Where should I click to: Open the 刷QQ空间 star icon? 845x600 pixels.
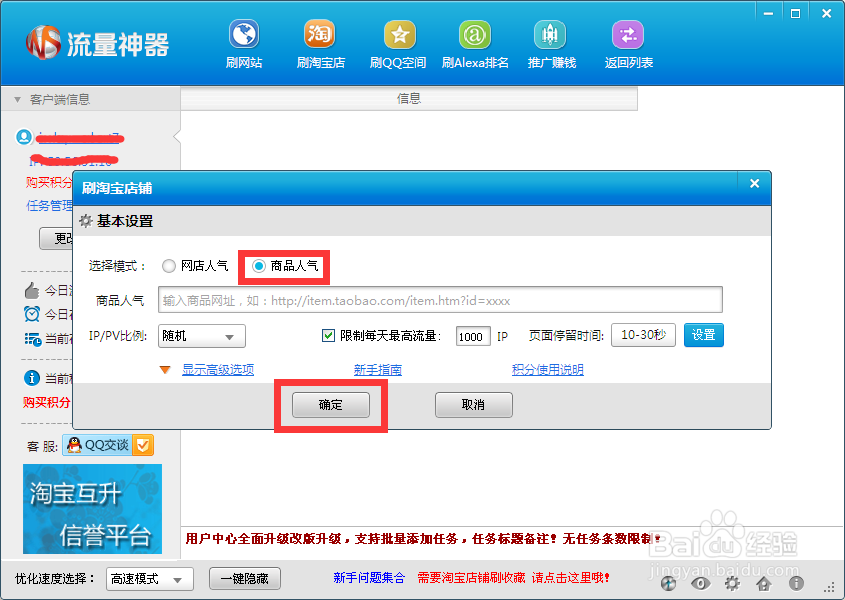click(x=399, y=35)
